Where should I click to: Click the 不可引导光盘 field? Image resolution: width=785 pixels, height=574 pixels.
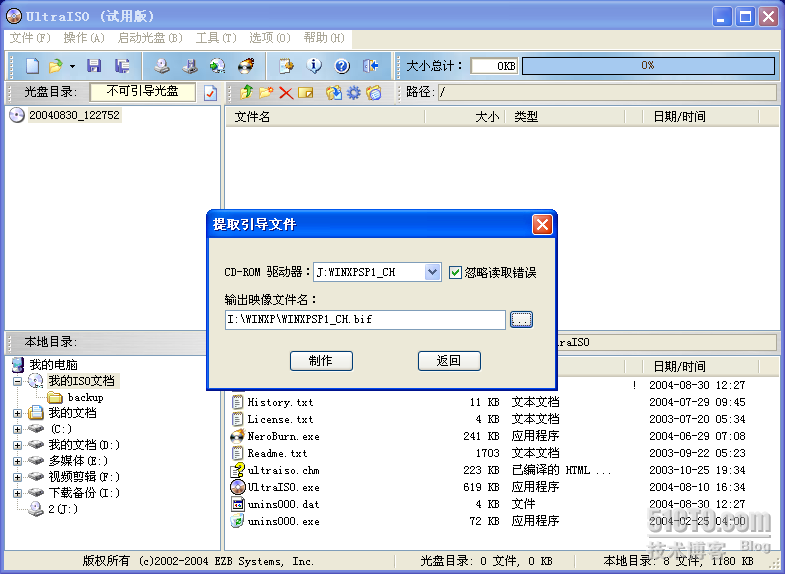[142, 92]
